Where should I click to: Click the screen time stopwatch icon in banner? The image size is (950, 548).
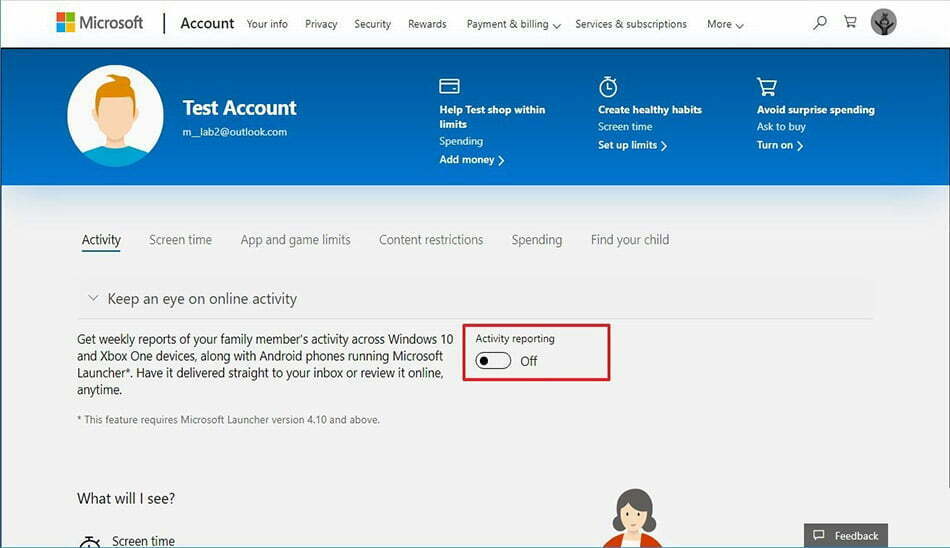coord(608,87)
